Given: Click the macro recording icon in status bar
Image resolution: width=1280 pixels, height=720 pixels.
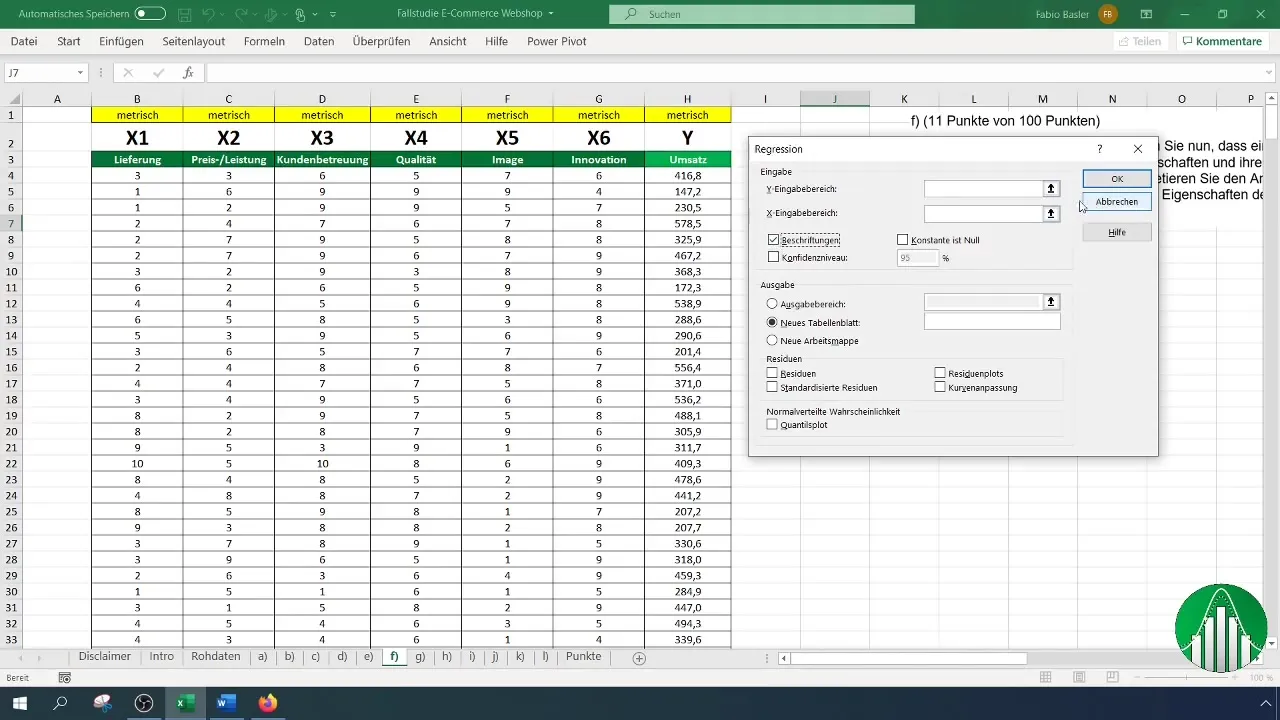Looking at the screenshot, I should [65, 678].
